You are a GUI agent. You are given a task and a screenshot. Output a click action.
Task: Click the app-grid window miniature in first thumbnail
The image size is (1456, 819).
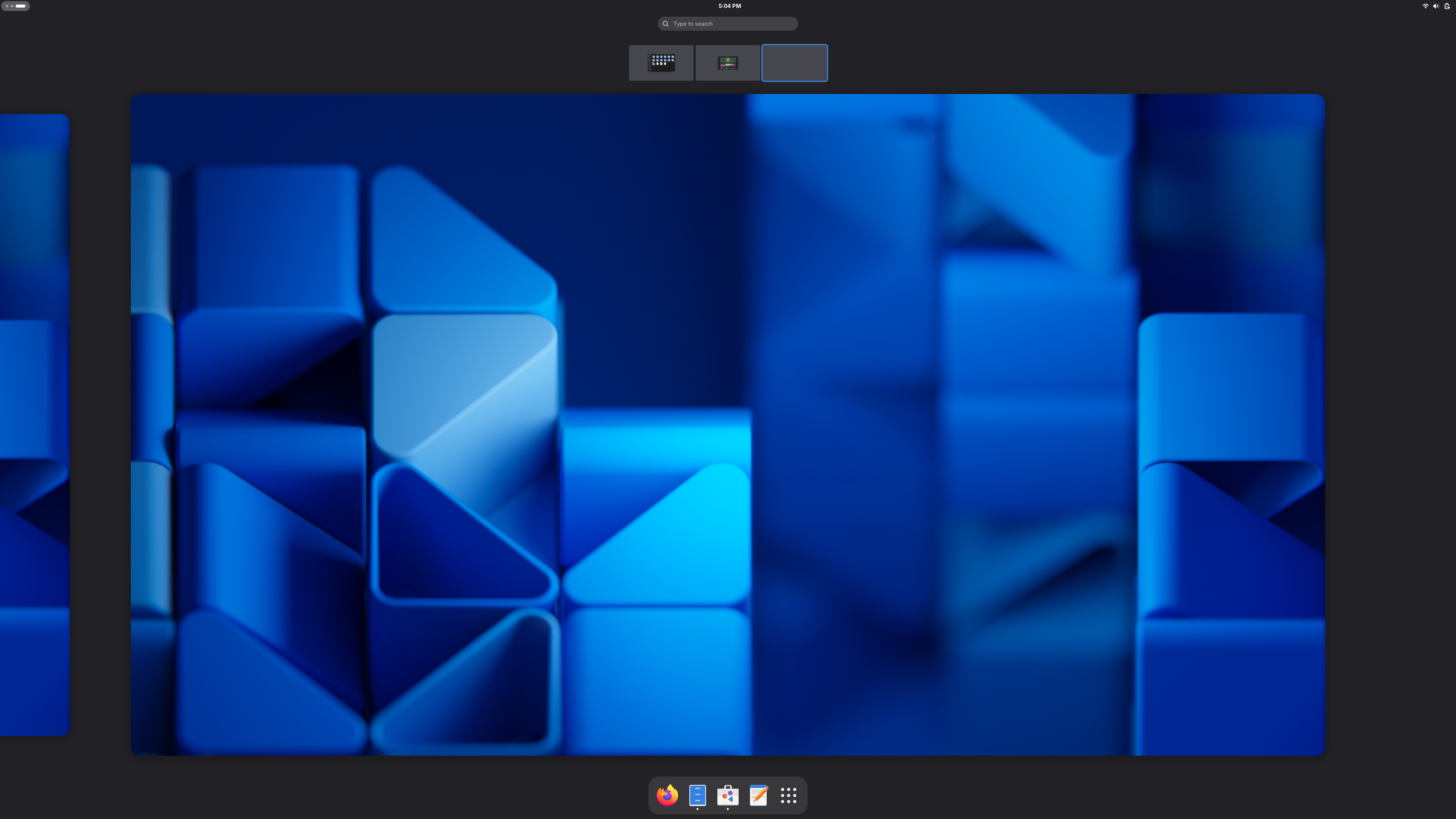click(x=662, y=62)
